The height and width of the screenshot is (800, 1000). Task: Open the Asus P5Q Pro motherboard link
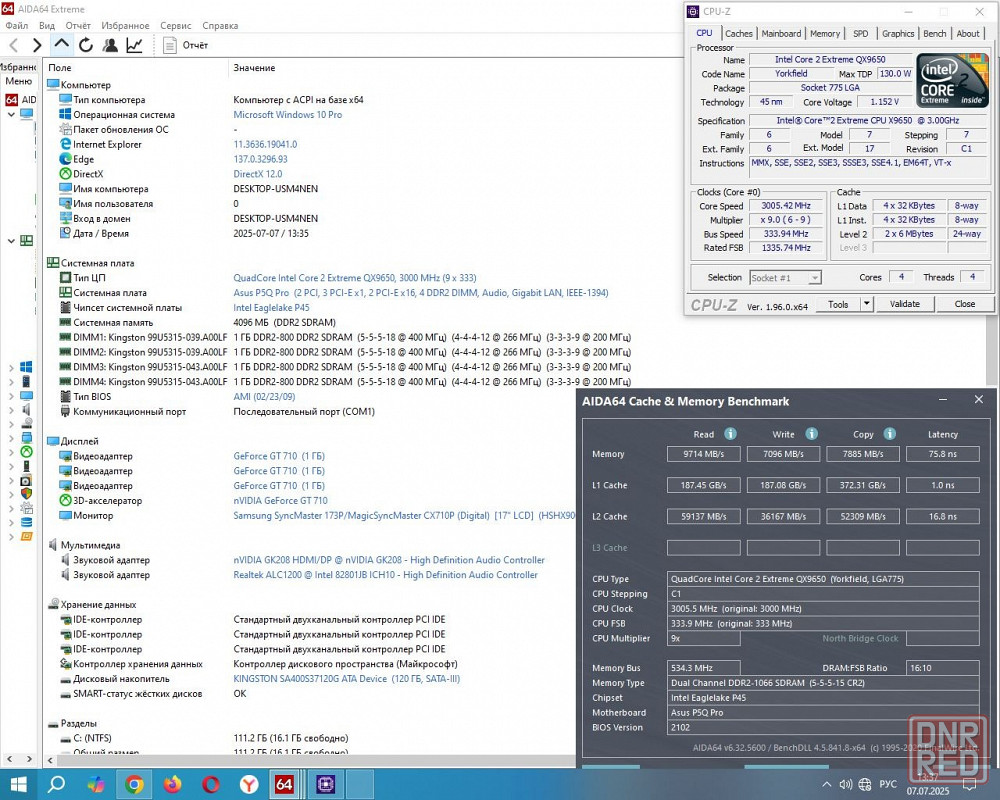point(420,293)
